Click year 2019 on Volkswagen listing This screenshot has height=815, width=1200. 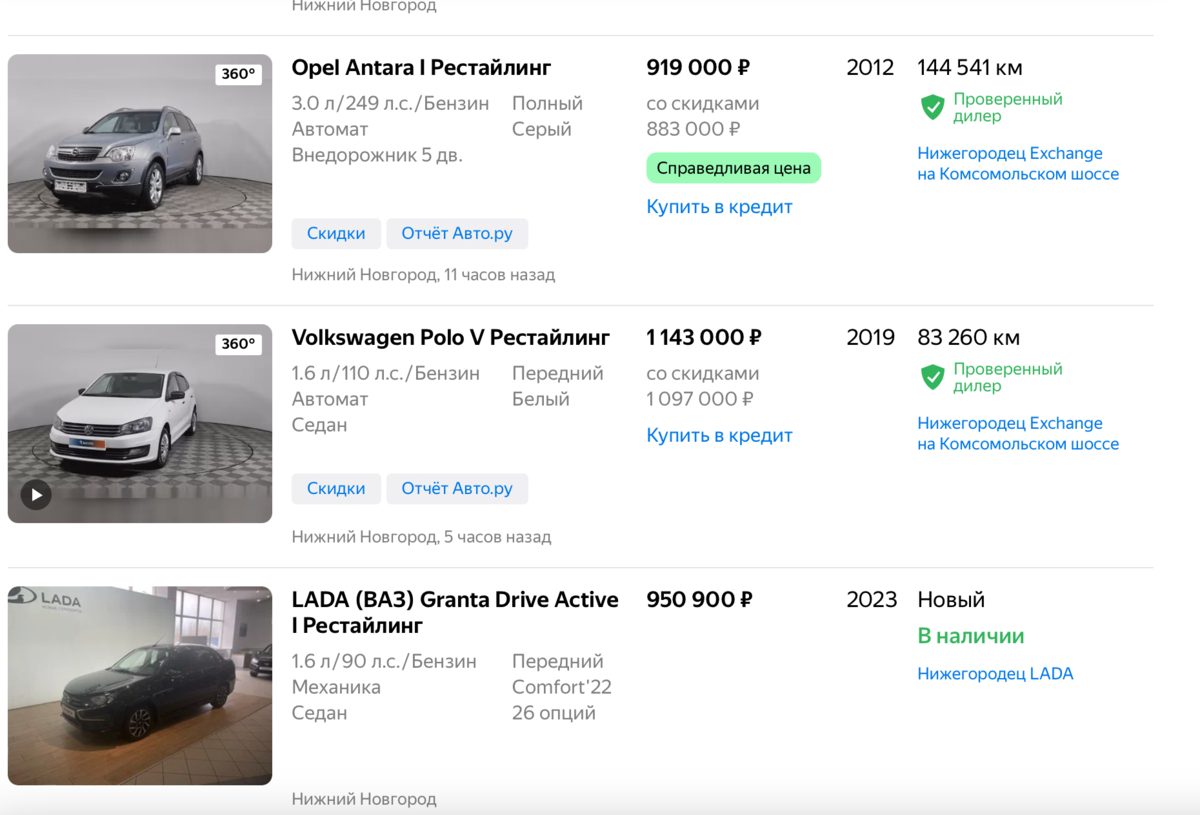(870, 338)
